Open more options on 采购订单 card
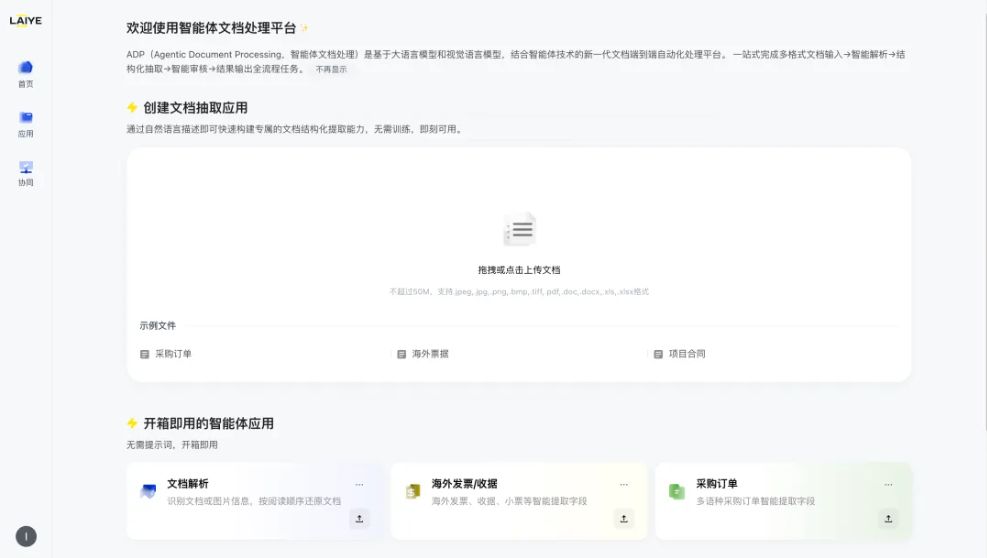987x558 pixels. tap(888, 484)
